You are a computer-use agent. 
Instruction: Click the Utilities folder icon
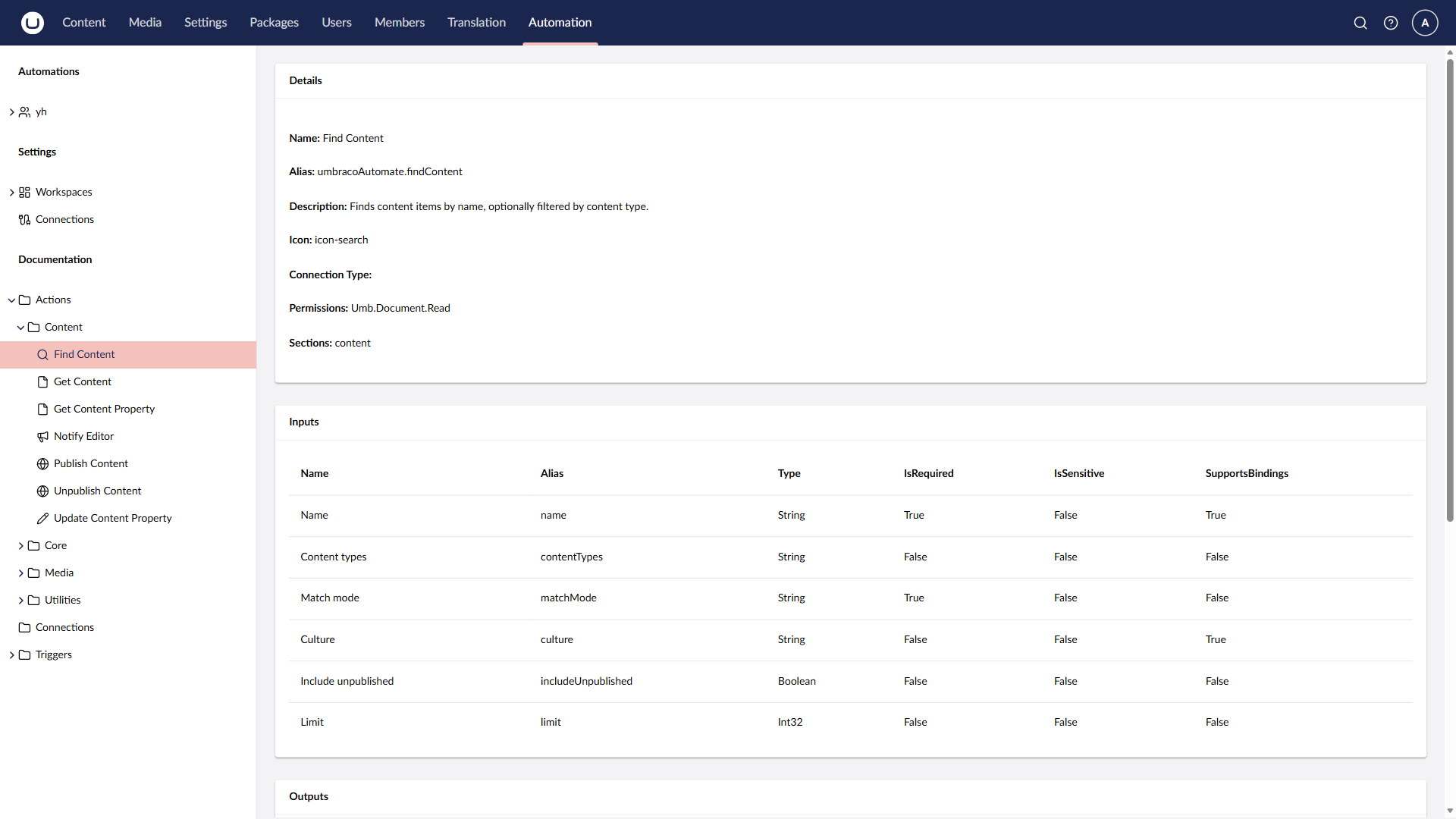click(x=34, y=601)
